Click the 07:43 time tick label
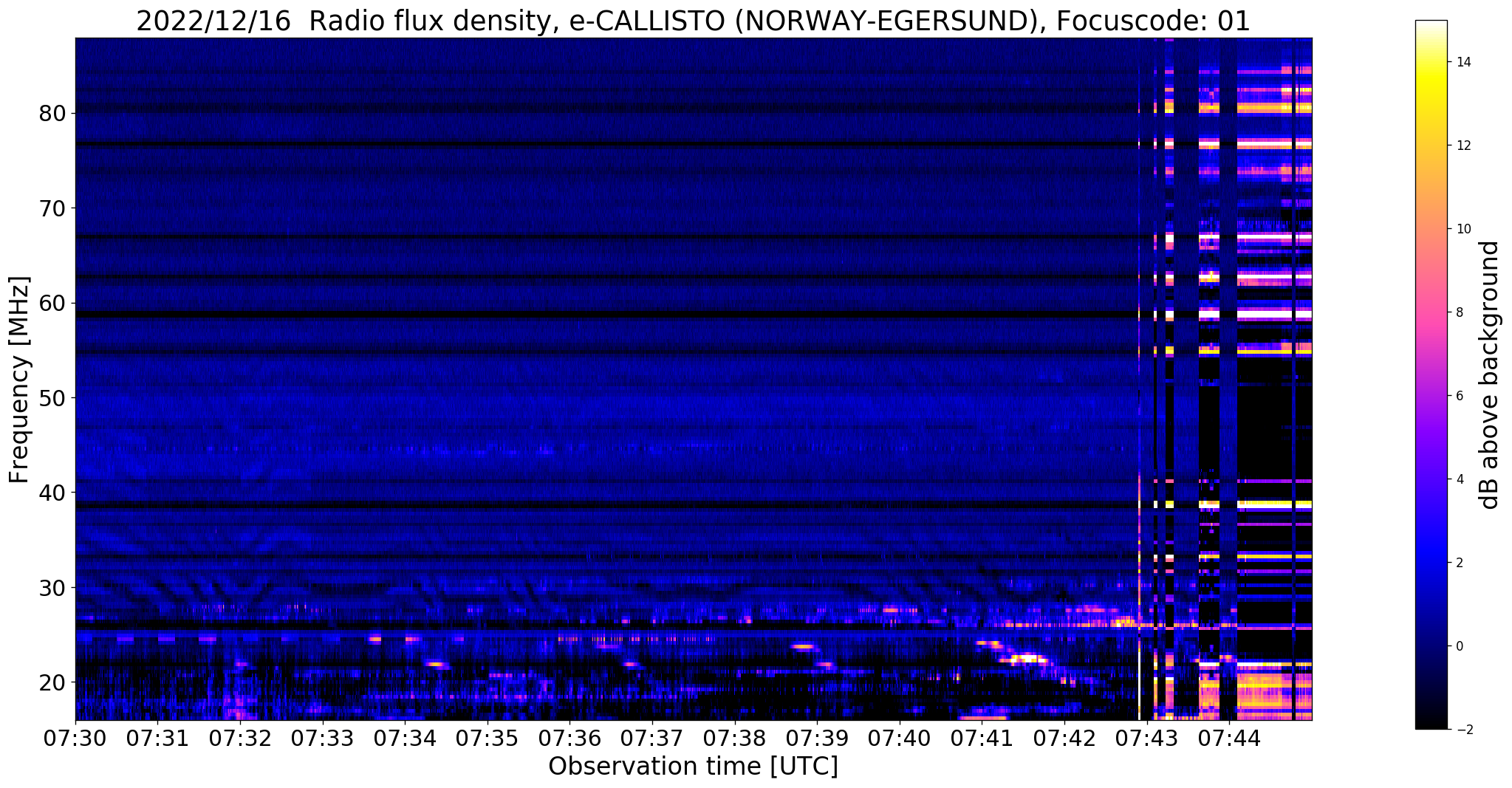 click(x=1147, y=738)
